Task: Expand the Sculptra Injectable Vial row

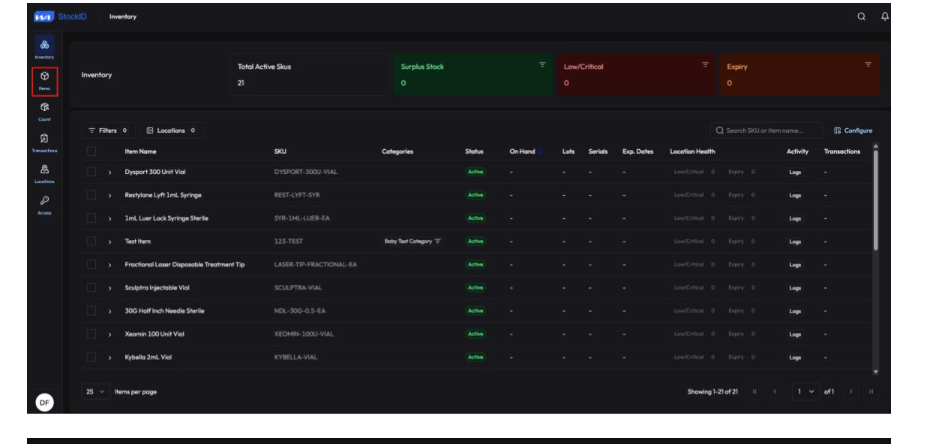Action: [110, 288]
